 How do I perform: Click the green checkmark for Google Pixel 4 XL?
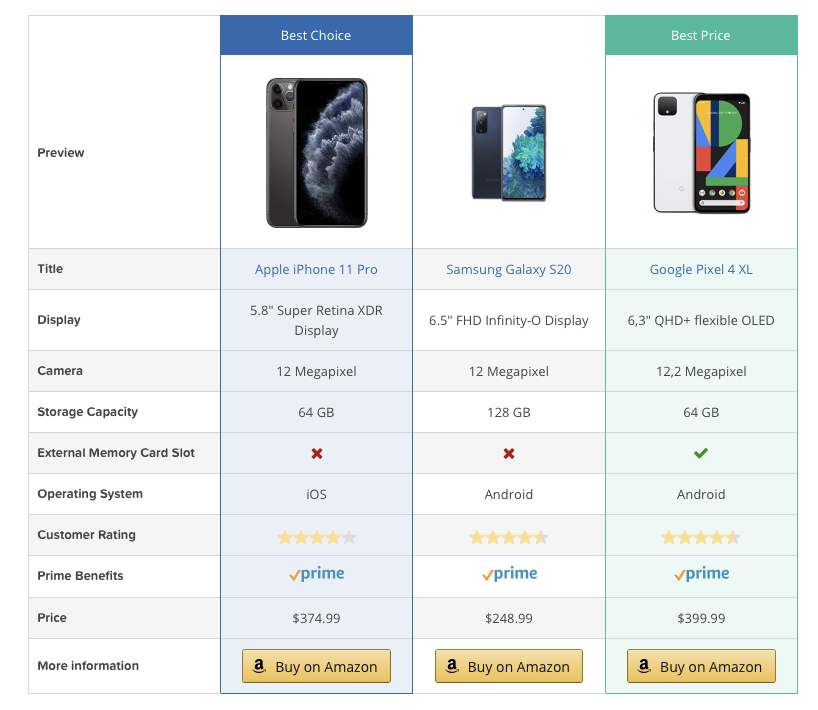[x=701, y=453]
